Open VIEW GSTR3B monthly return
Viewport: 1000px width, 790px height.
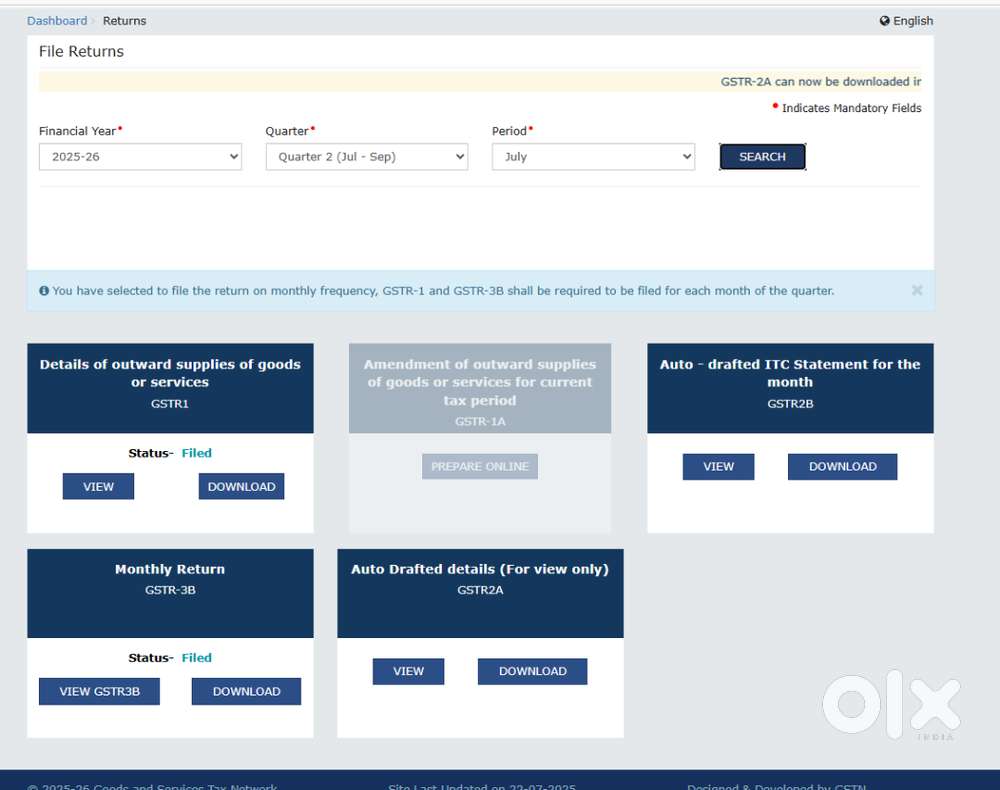click(x=99, y=691)
